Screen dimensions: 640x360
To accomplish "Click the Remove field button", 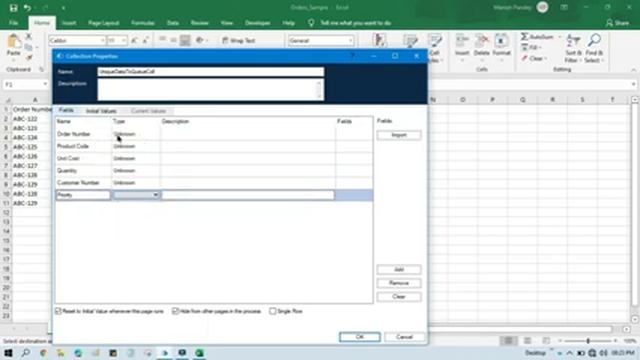I will [x=399, y=283].
